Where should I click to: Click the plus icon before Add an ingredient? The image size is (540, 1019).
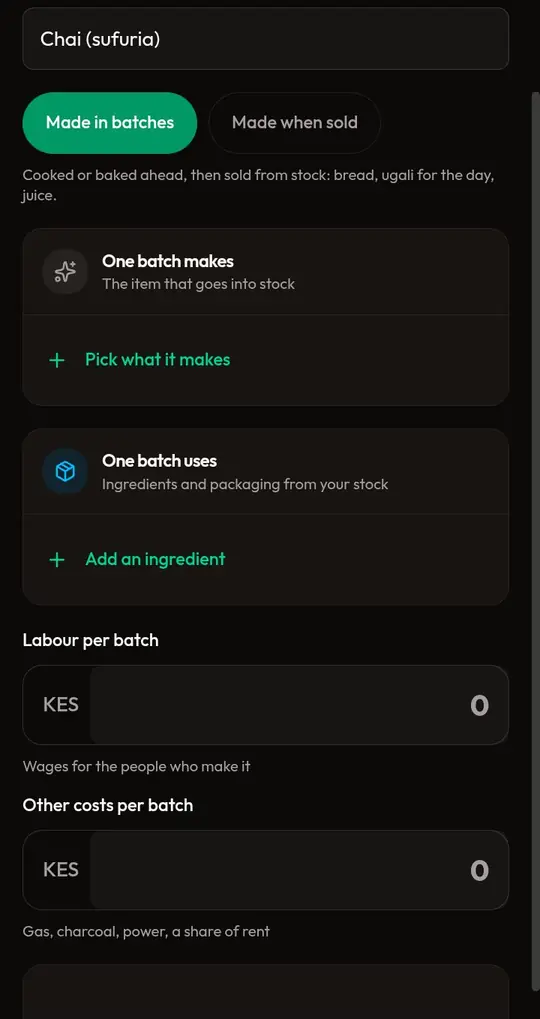point(57,560)
